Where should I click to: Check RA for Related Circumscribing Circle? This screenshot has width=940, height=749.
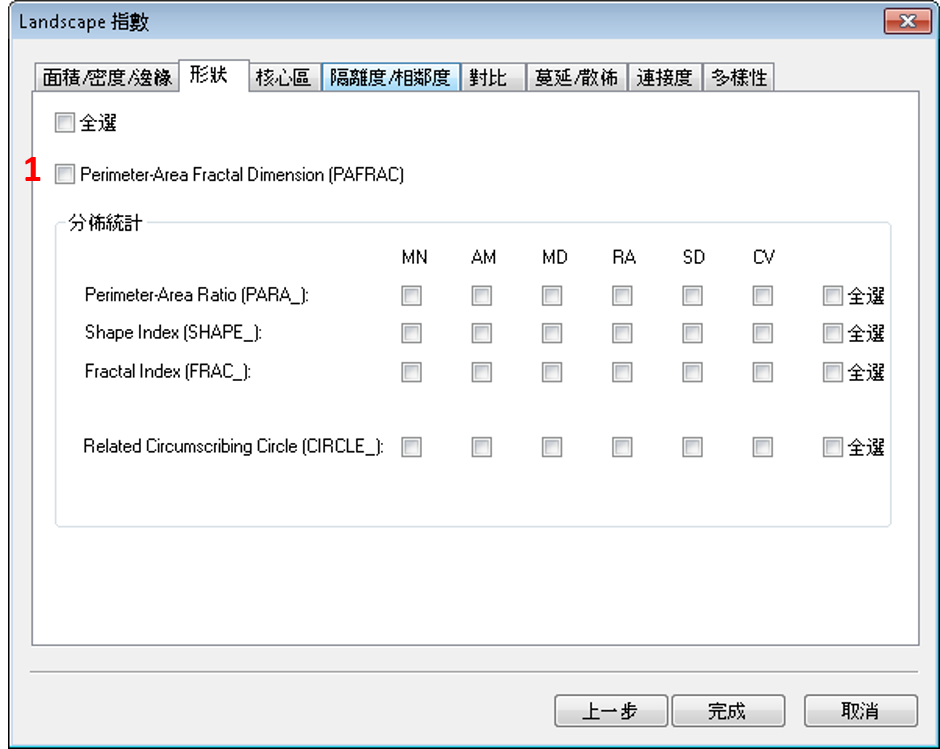pyautogui.click(x=622, y=447)
